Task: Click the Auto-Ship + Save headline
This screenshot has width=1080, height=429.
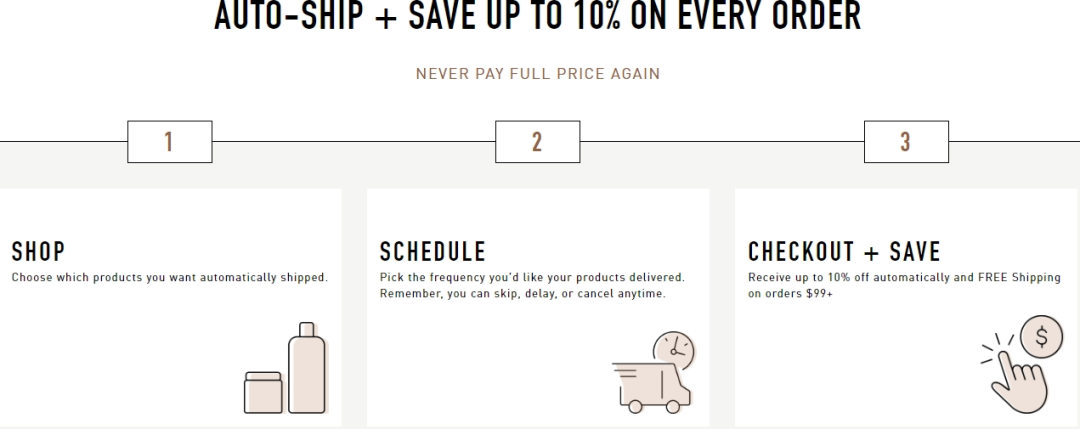Action: tap(537, 17)
